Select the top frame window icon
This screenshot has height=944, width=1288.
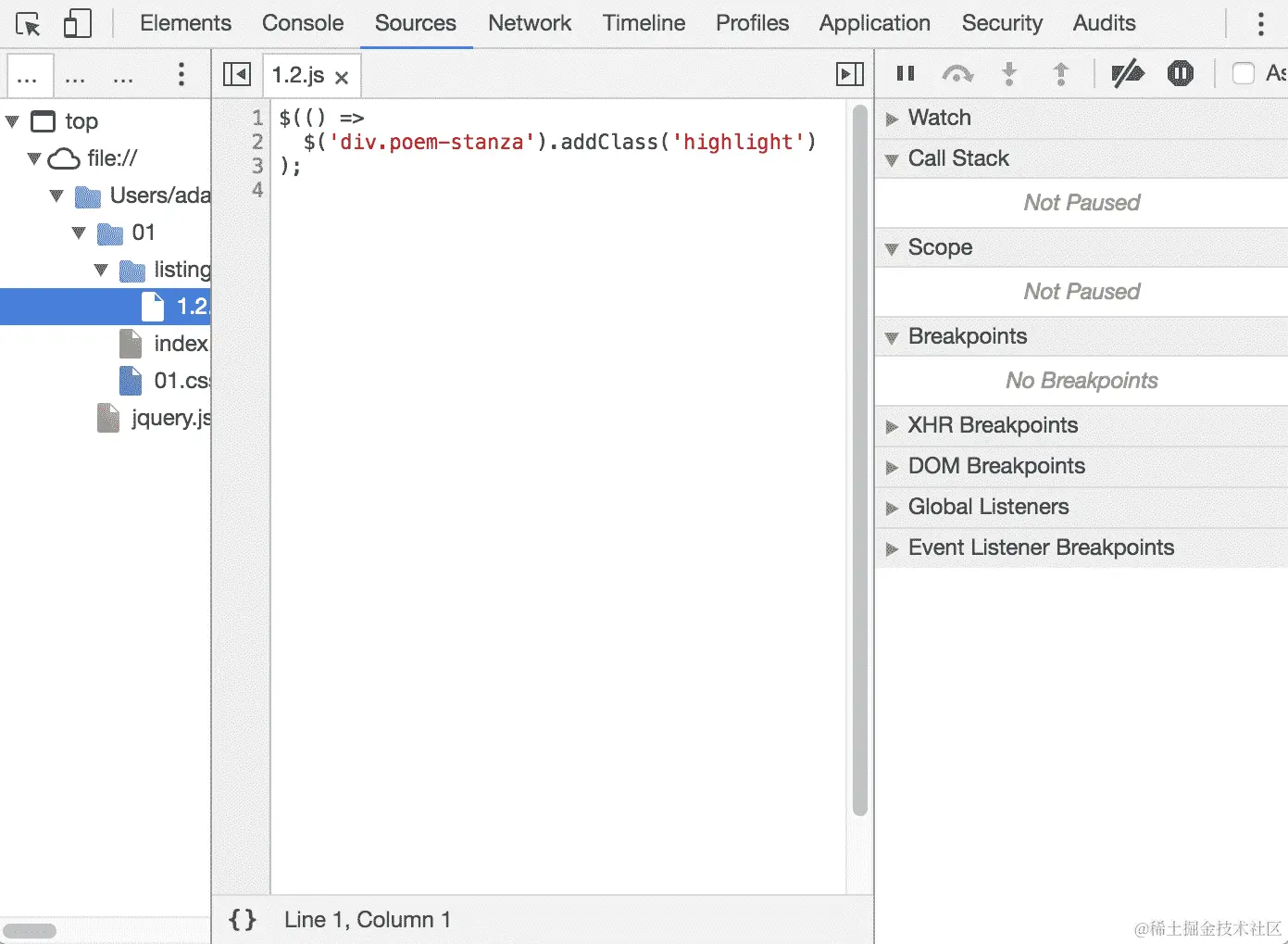coord(44,121)
